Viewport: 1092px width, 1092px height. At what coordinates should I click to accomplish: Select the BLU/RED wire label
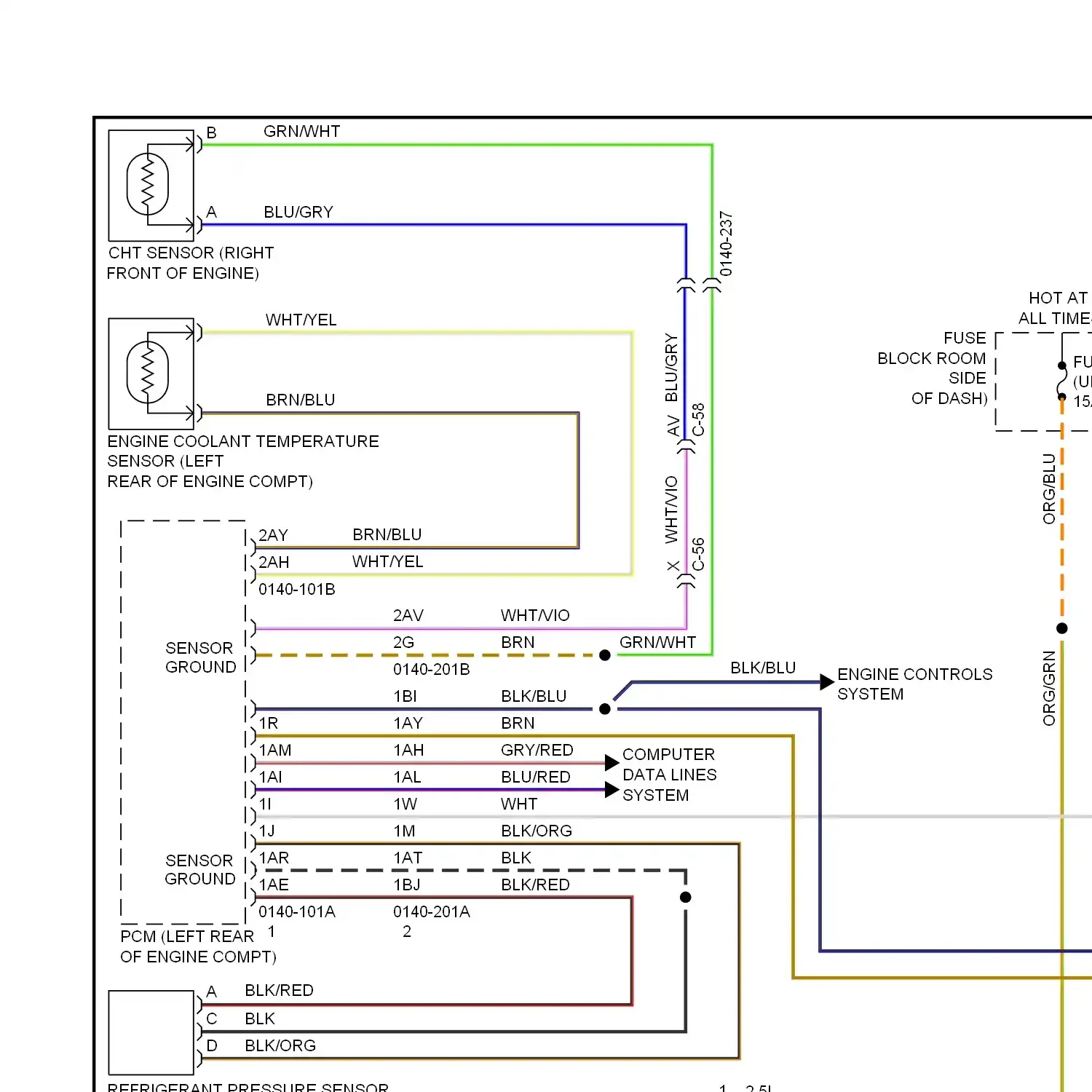point(536,778)
